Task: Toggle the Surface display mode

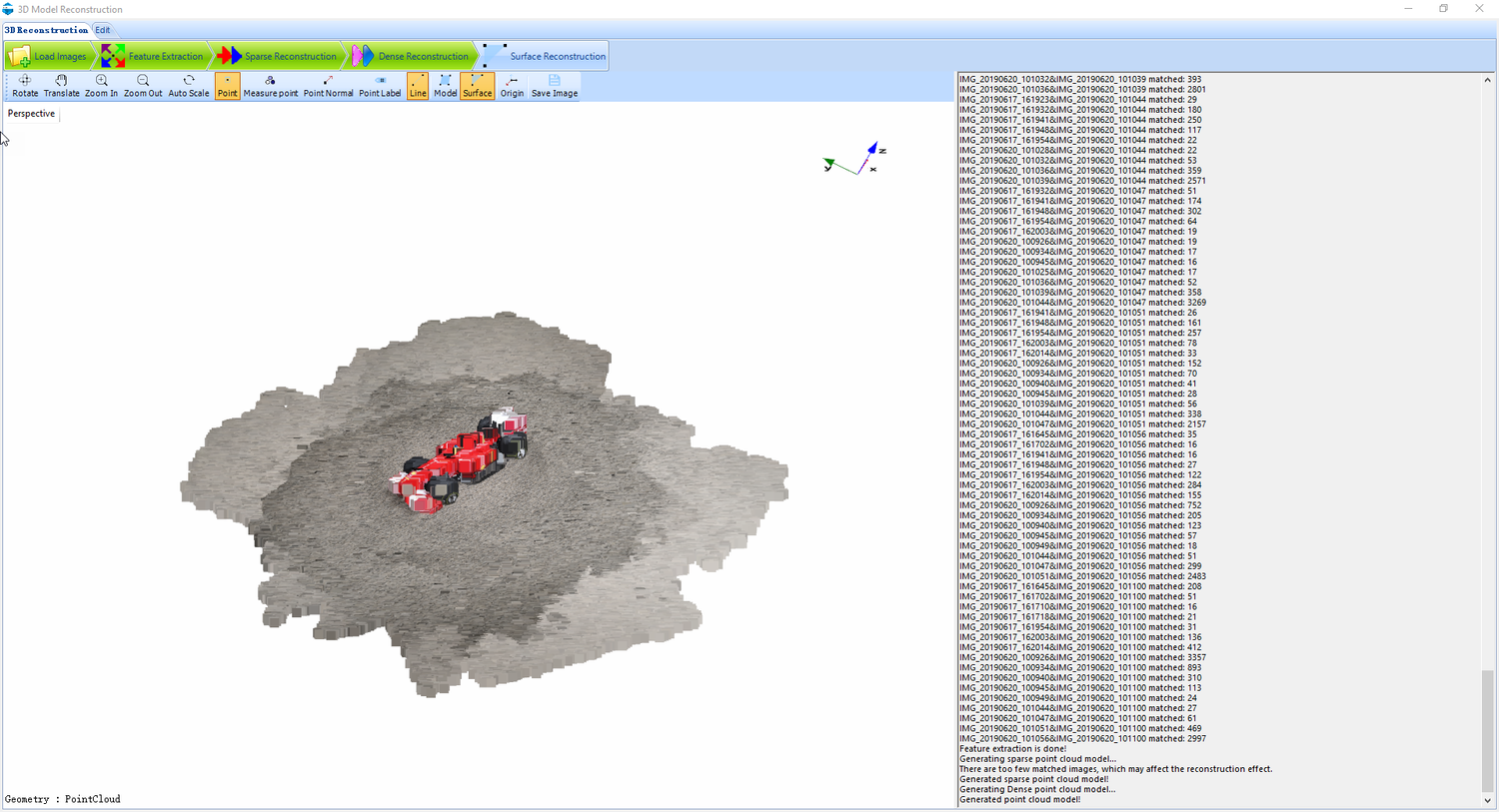Action: 477,85
